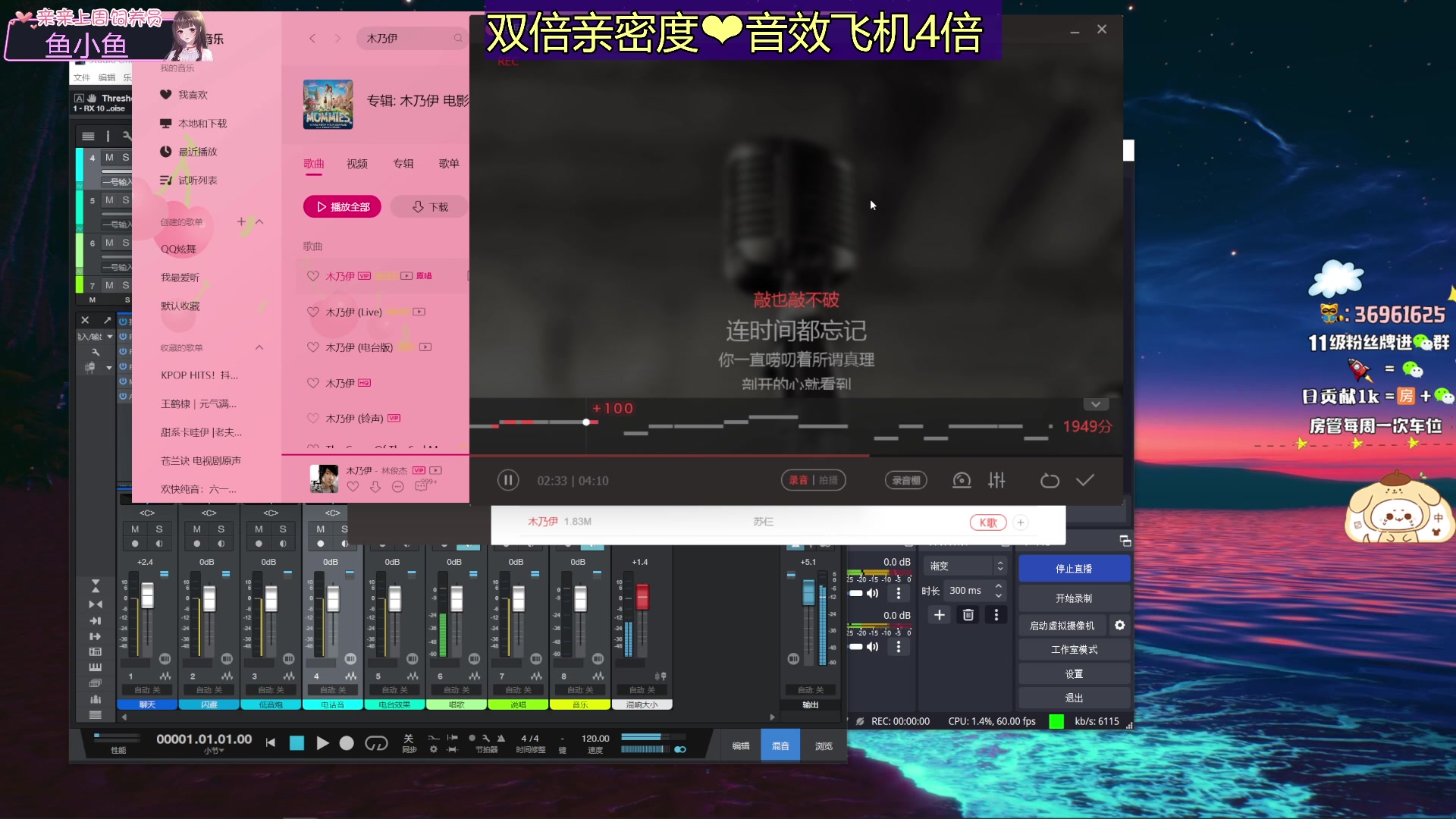Add 木乃伊 with the plus circle icon

(x=1021, y=522)
